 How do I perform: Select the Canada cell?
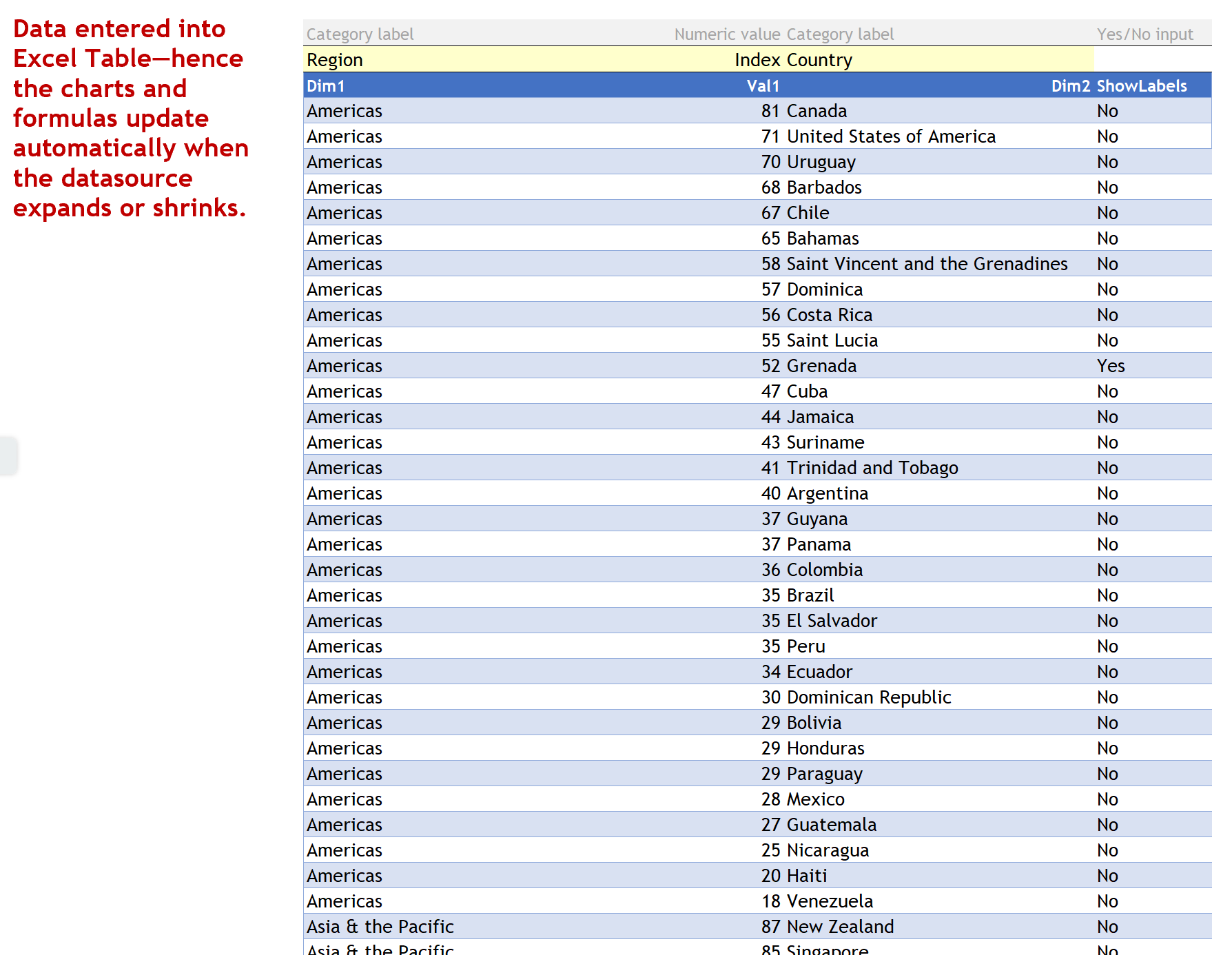click(938, 111)
